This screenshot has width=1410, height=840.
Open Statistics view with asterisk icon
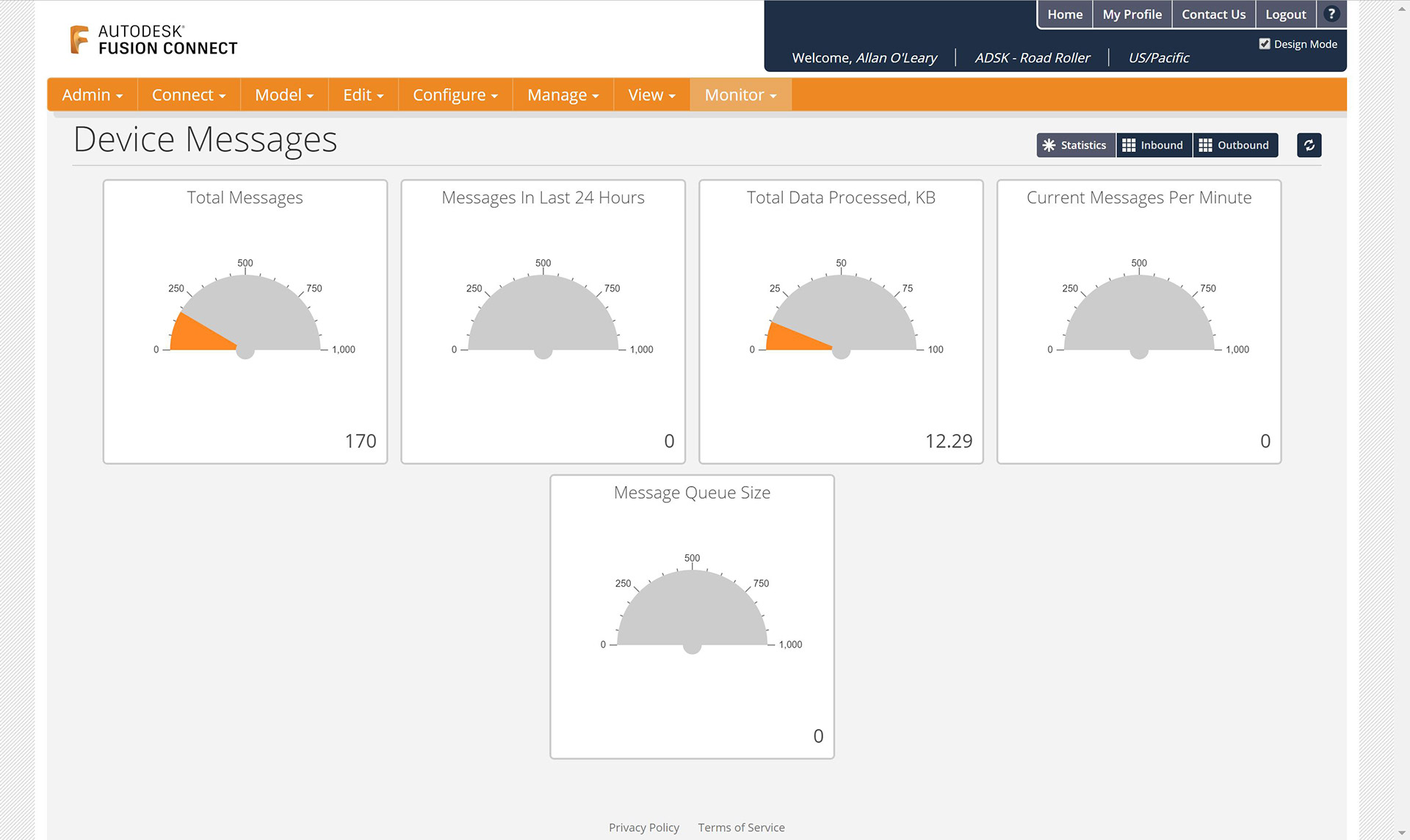[1075, 145]
